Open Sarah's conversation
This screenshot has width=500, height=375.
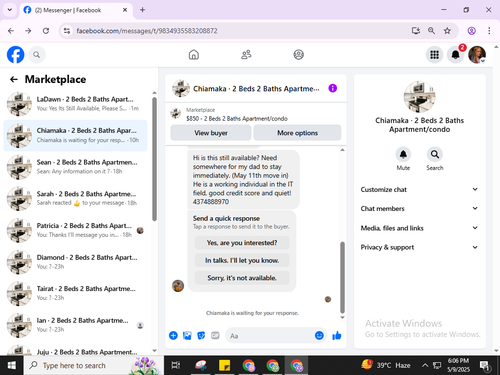click(75, 198)
